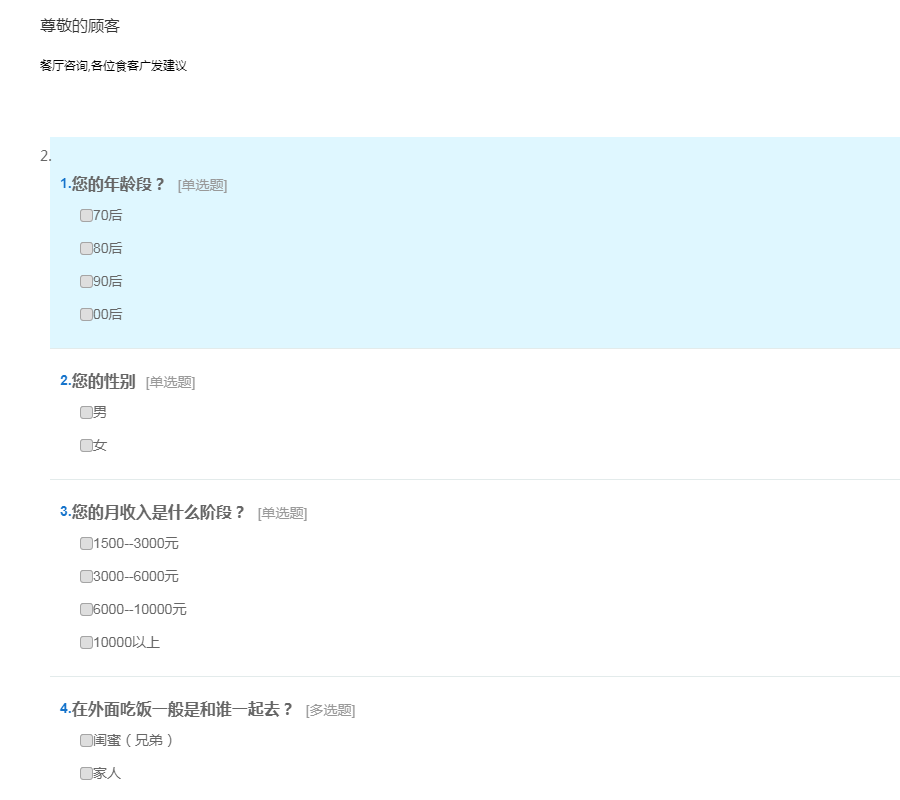Click the [单选题] tag beside 您的性别

click(170, 382)
